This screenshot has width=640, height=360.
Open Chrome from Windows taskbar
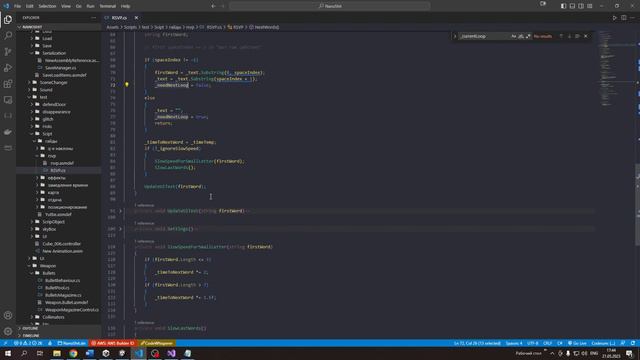pyautogui.click(x=73, y=353)
